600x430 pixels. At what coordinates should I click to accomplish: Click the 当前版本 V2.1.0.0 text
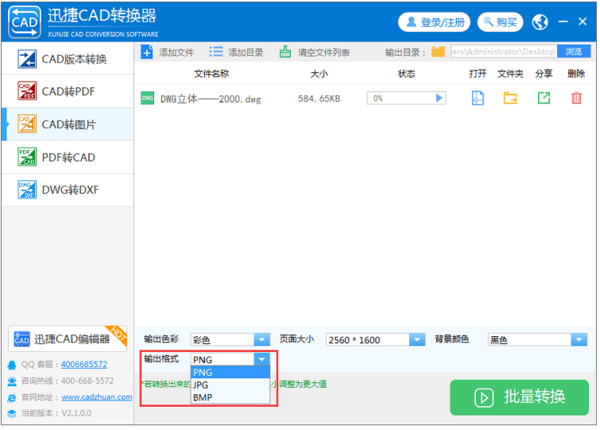click(56, 413)
